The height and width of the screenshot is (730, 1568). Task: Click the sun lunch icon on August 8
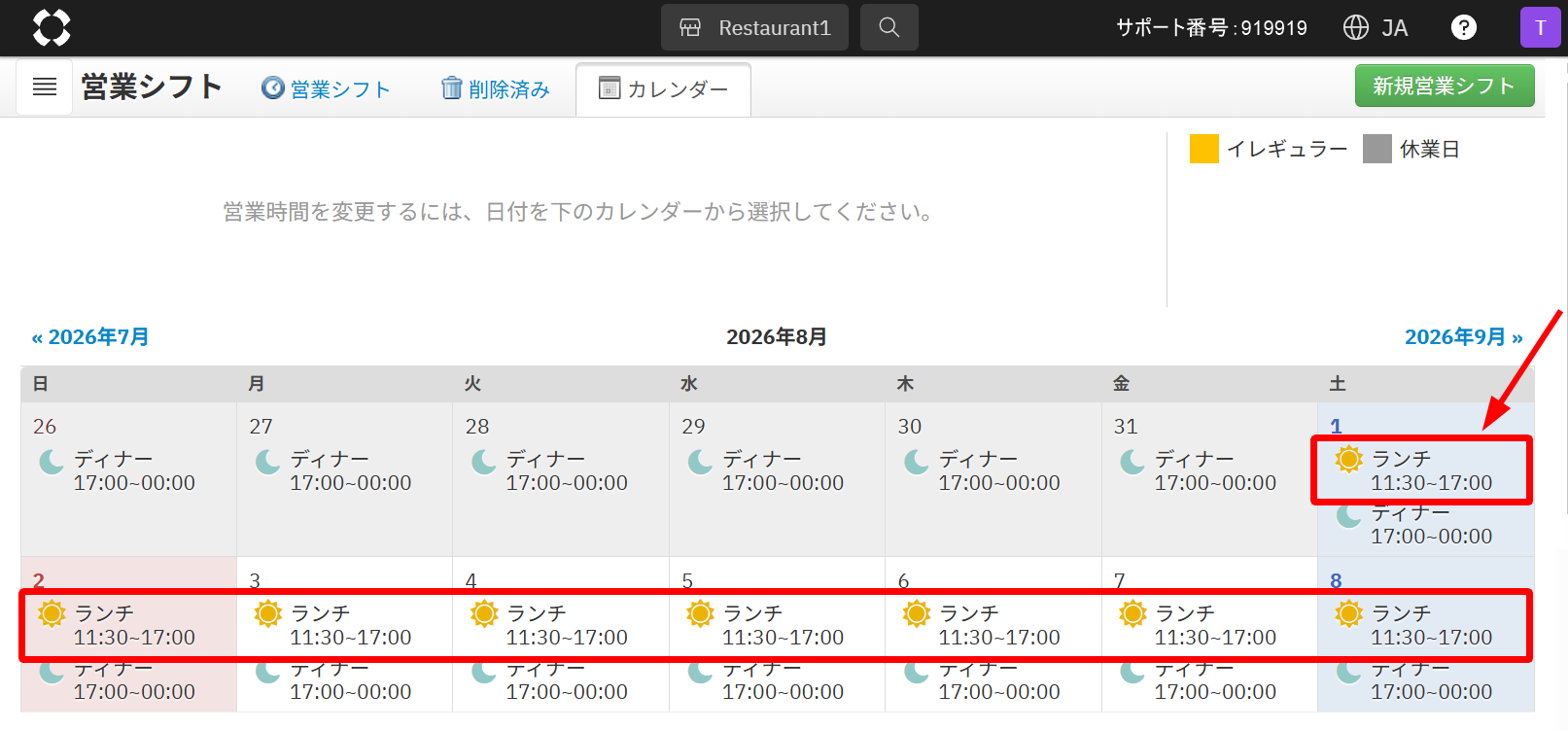[1348, 613]
